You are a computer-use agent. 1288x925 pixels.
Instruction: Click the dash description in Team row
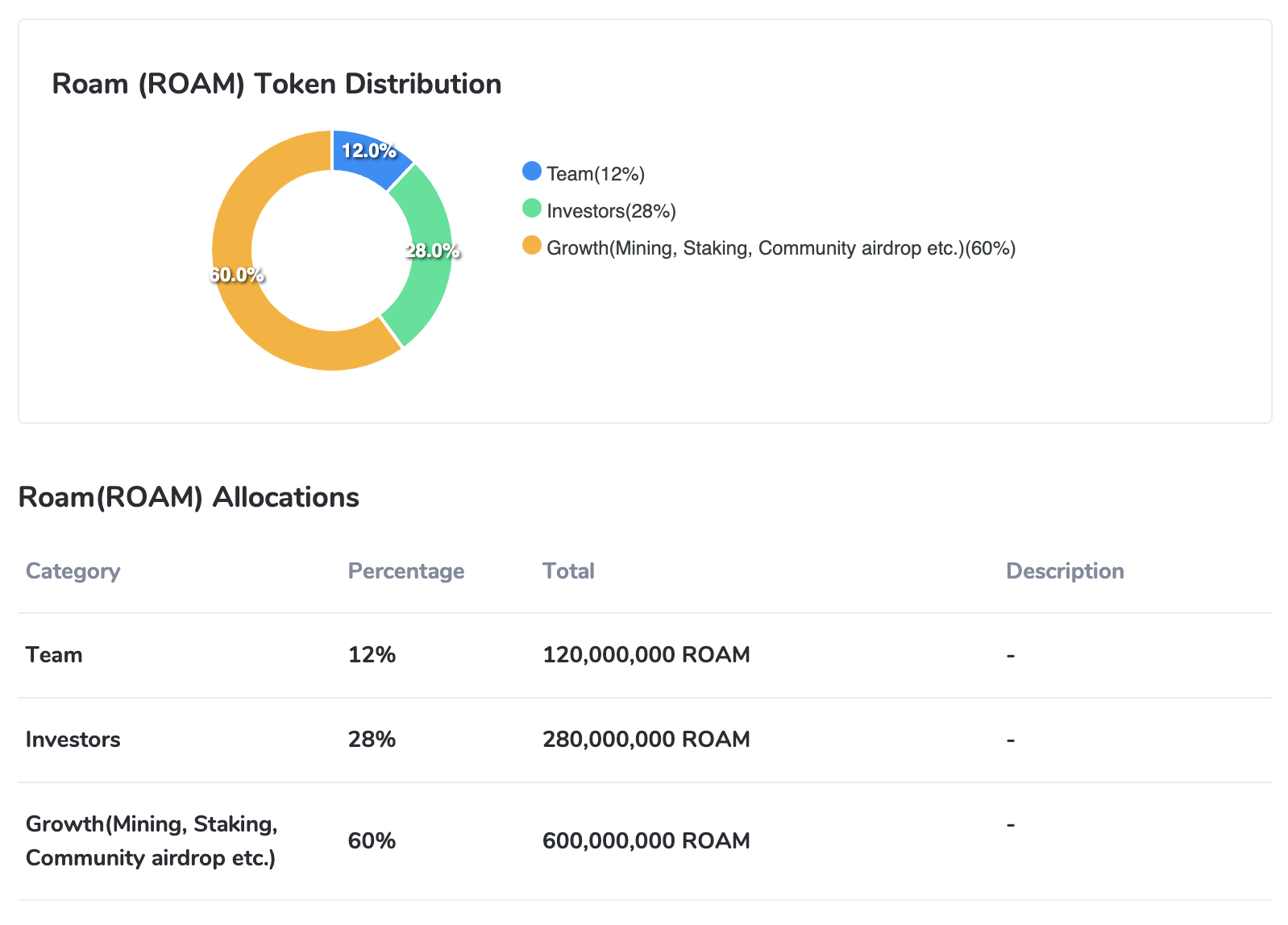(1011, 656)
